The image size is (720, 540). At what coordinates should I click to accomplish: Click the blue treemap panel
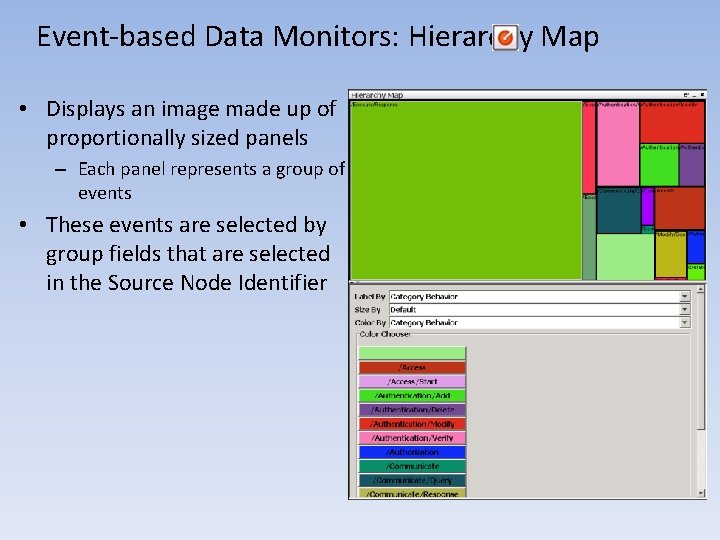pyautogui.click(x=696, y=247)
